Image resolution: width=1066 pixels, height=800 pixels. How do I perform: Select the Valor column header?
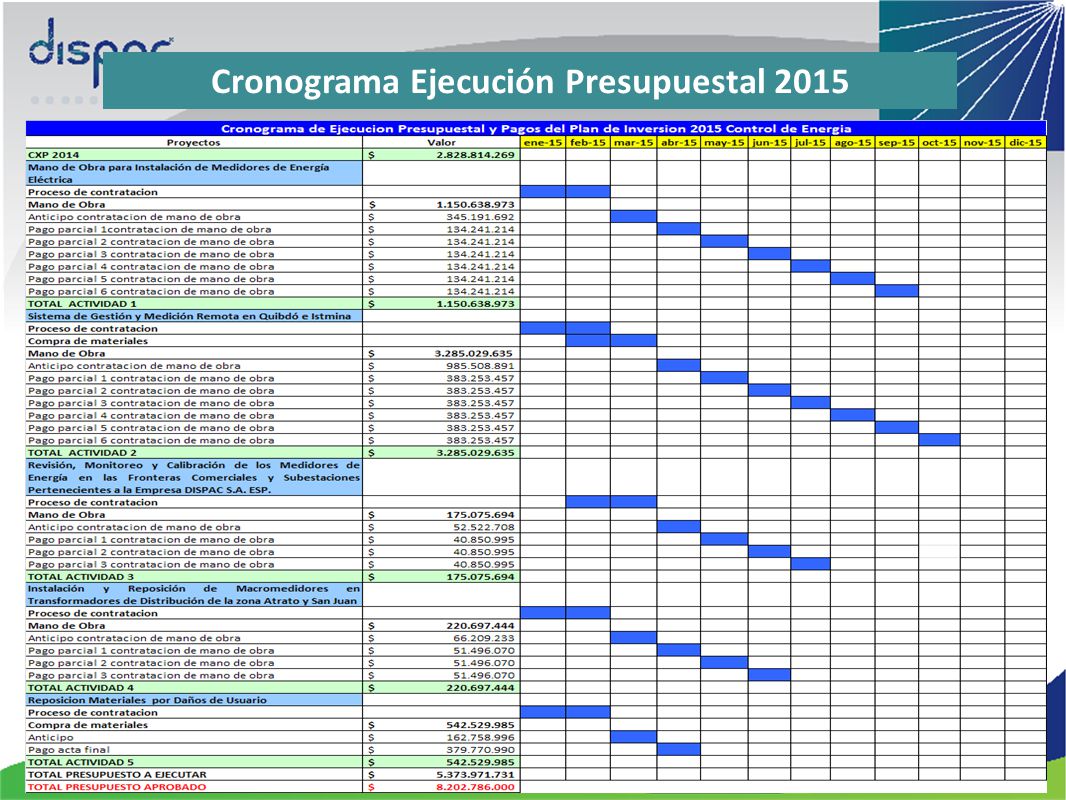click(x=441, y=143)
